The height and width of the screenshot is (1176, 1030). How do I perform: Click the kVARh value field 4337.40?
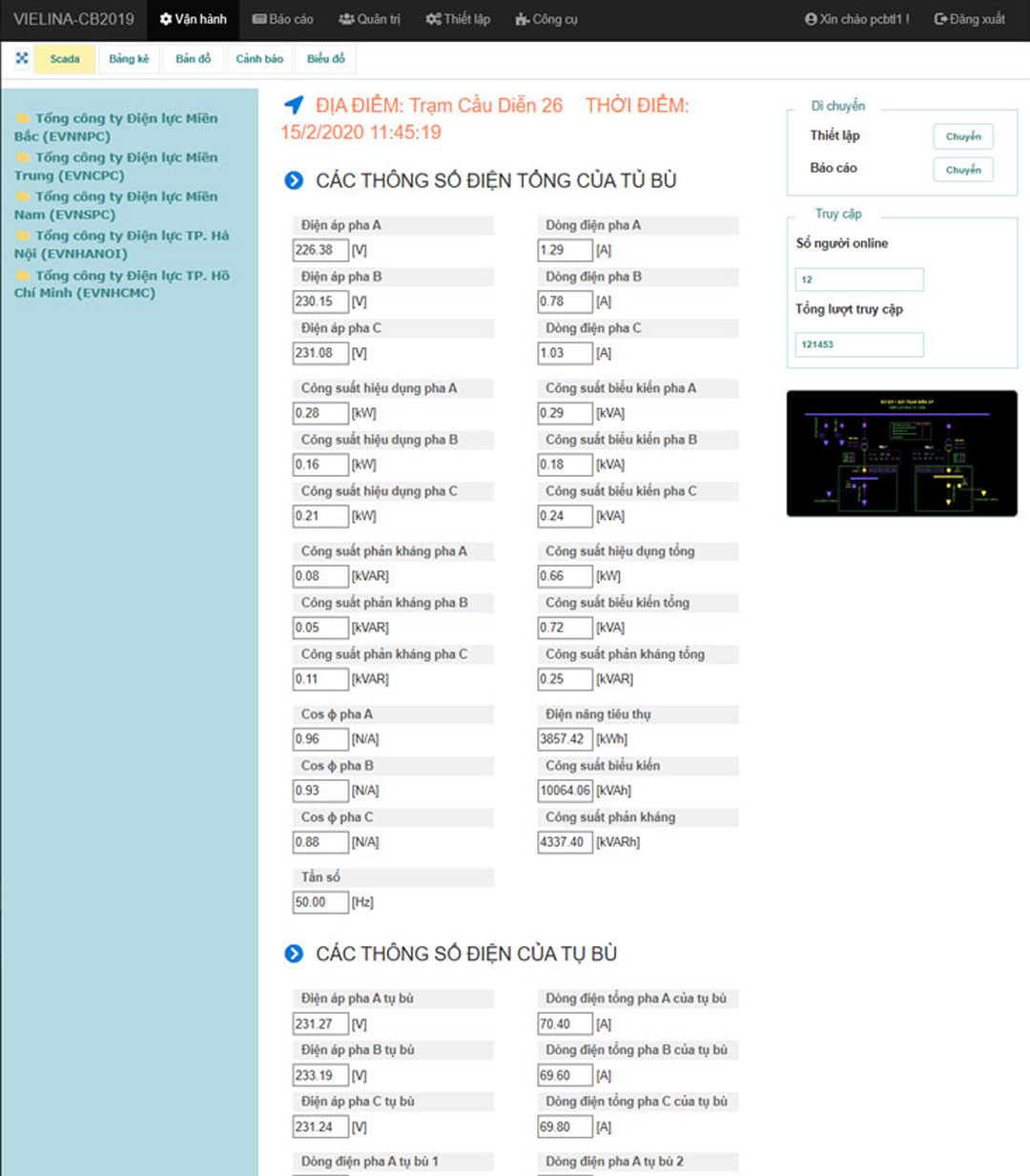[x=566, y=842]
